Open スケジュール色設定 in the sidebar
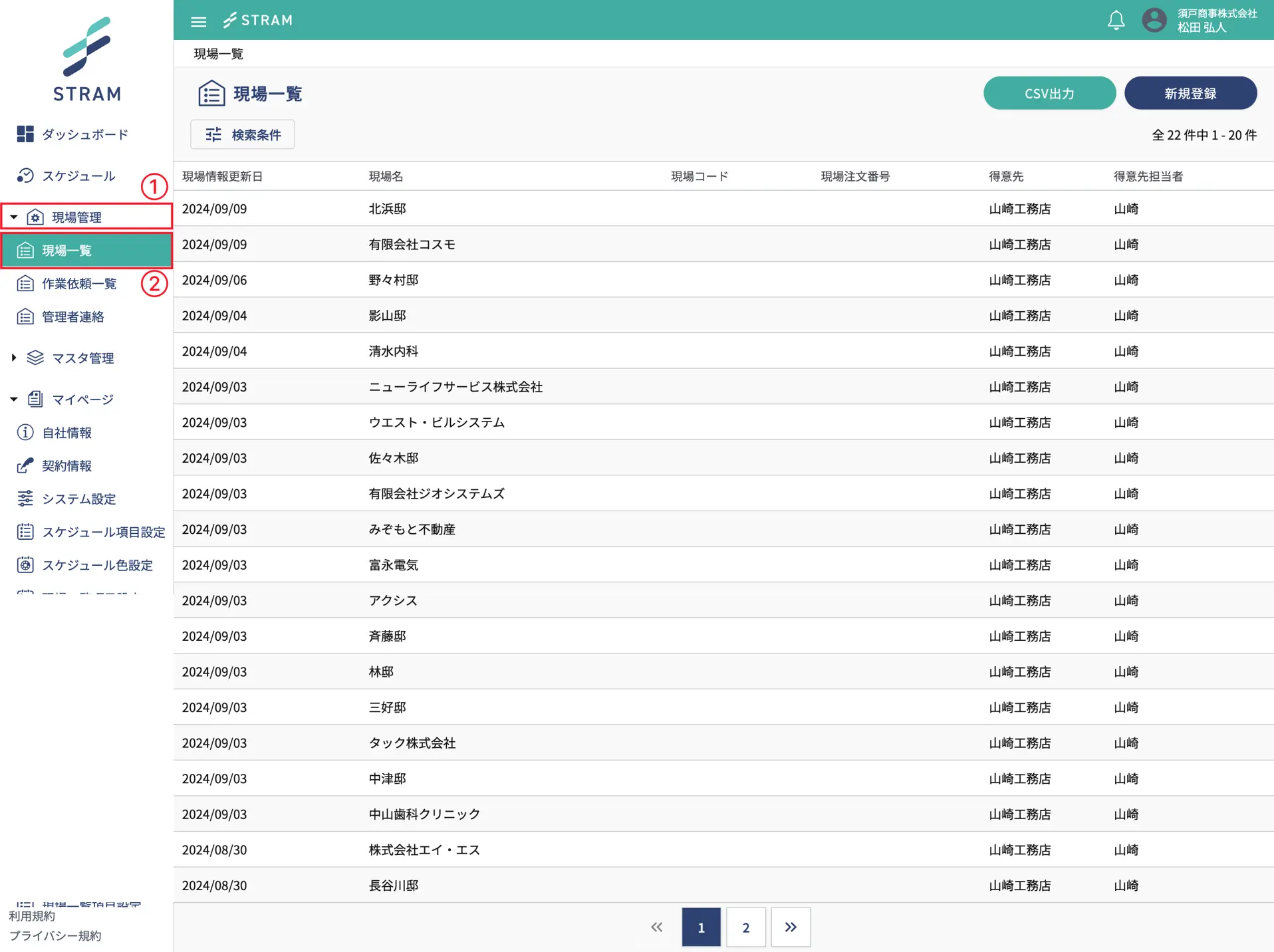This screenshot has height=952, width=1274. coord(97,565)
